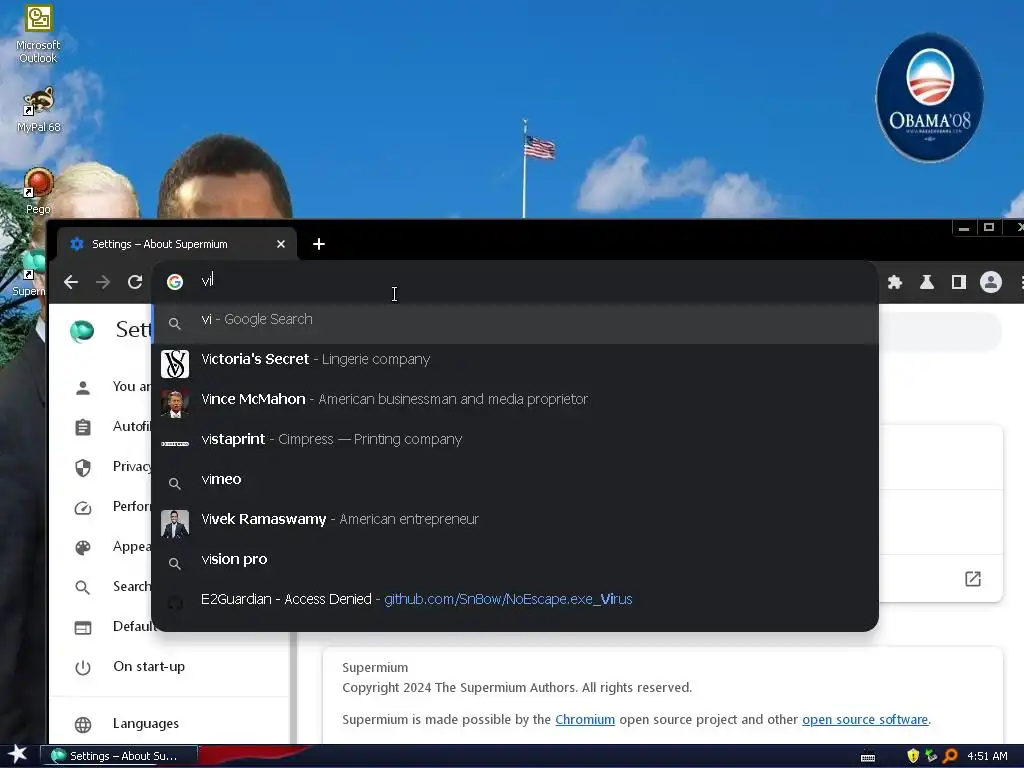The image size is (1024, 768).
Task: Click the Vivek Ramaswamy photo thumbnail
Action: 175,524
